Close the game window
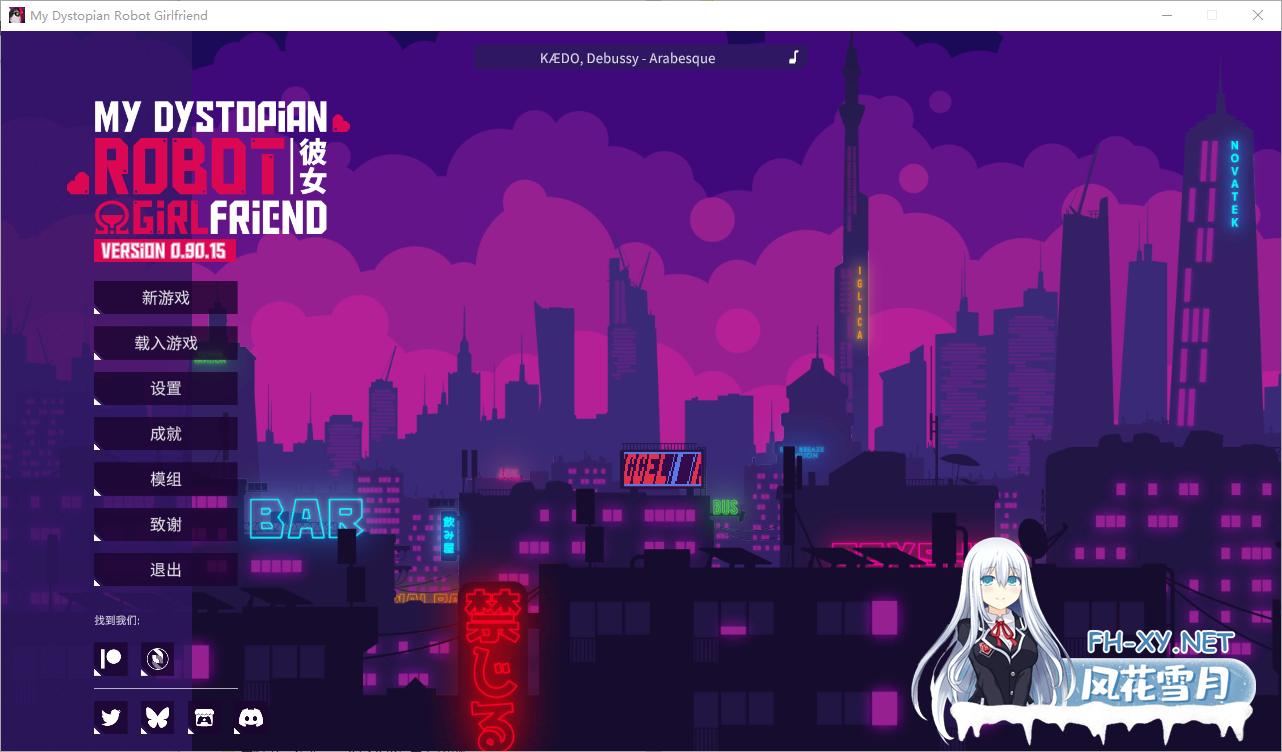1282x752 pixels. 1258,16
